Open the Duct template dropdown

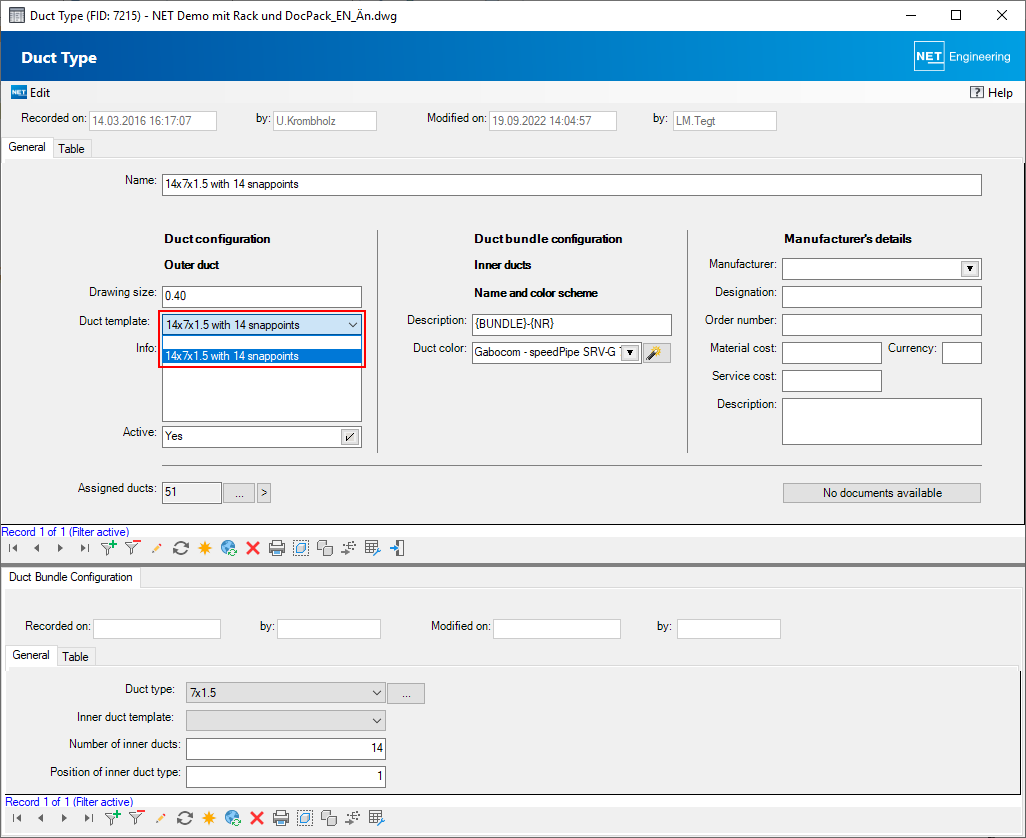click(353, 324)
